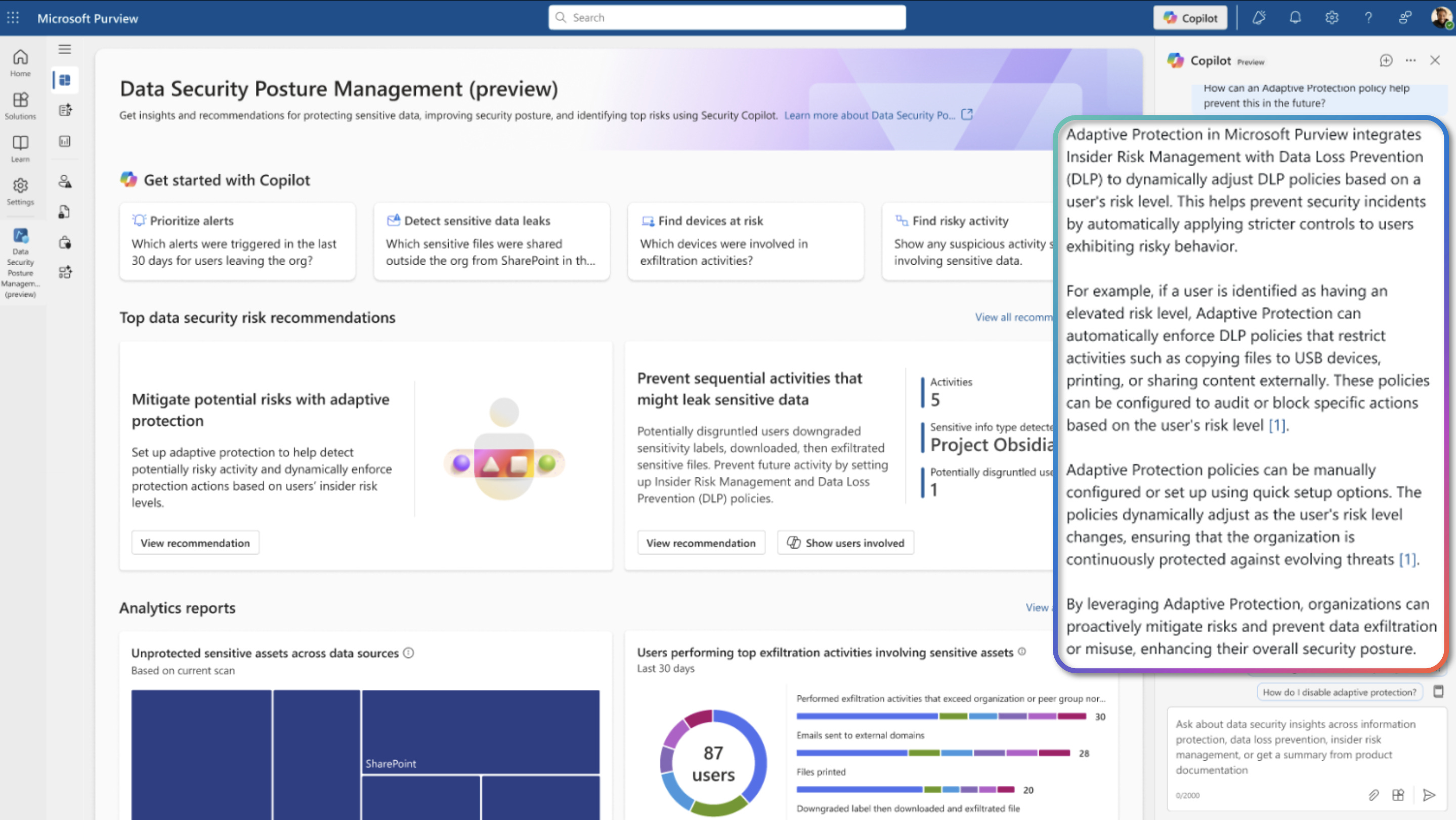Open the prompt guide icon beside suggestion
This screenshot has width=1456, height=820.
pyautogui.click(x=1438, y=691)
